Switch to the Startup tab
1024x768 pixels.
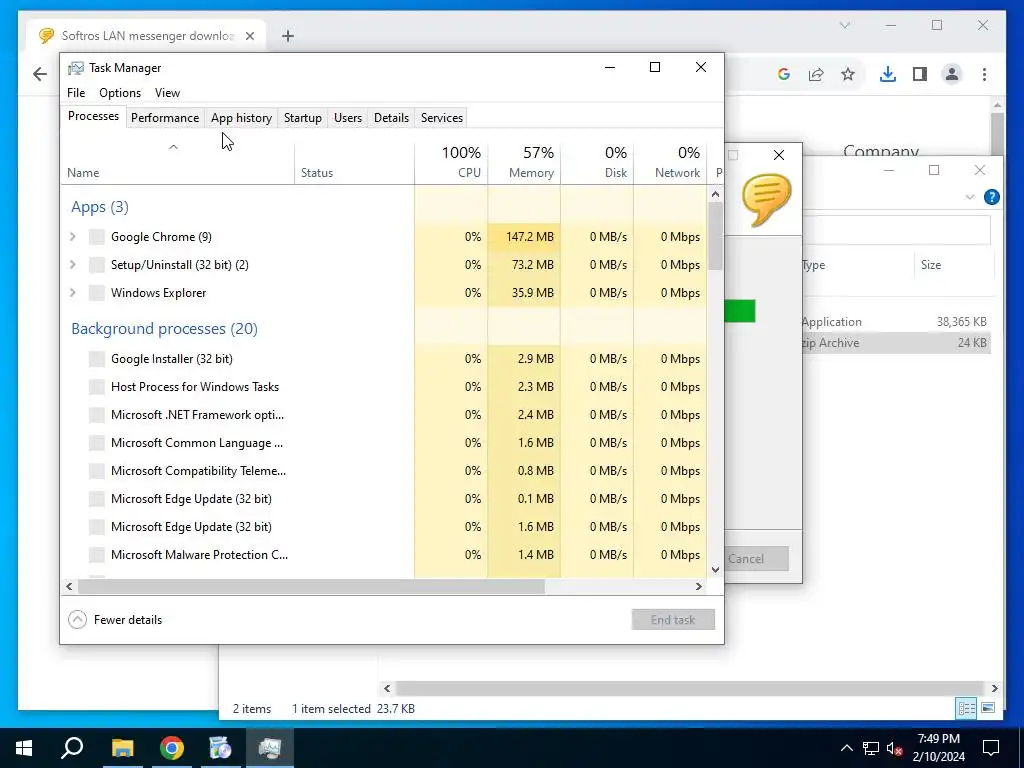[x=303, y=118]
